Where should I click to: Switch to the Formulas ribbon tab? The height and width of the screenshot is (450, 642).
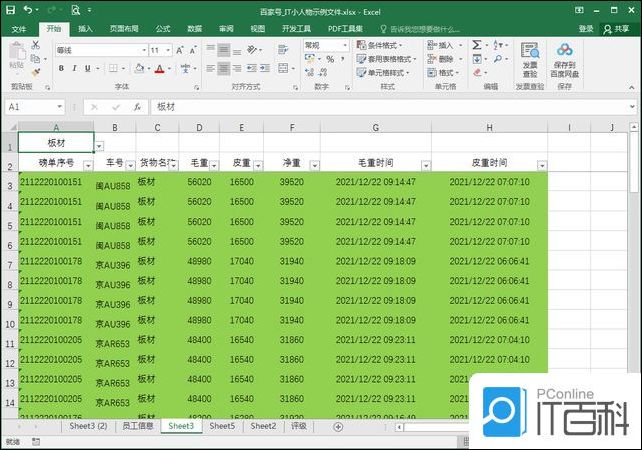163,29
